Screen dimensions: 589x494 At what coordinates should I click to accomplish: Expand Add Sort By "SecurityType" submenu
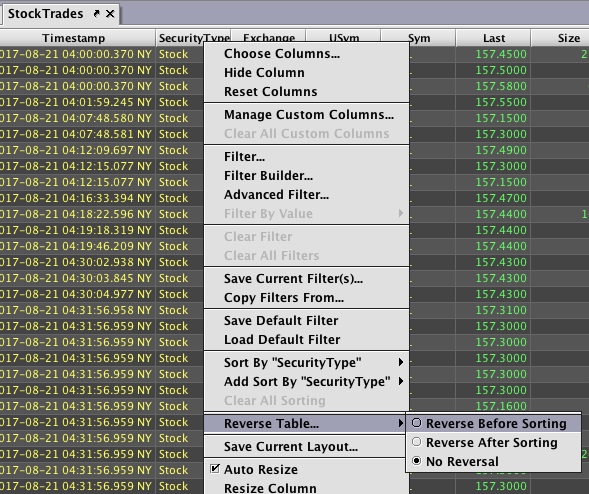pos(307,382)
